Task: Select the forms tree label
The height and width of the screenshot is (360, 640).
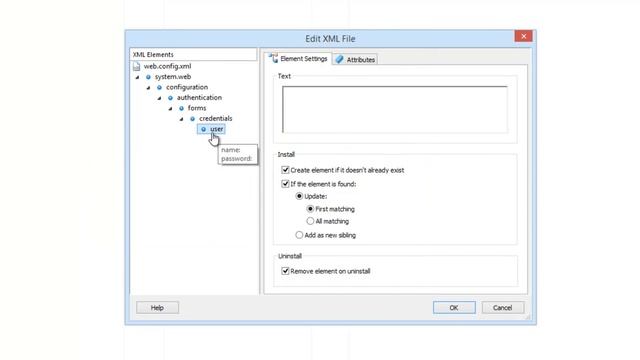Action: pyautogui.click(x=197, y=108)
